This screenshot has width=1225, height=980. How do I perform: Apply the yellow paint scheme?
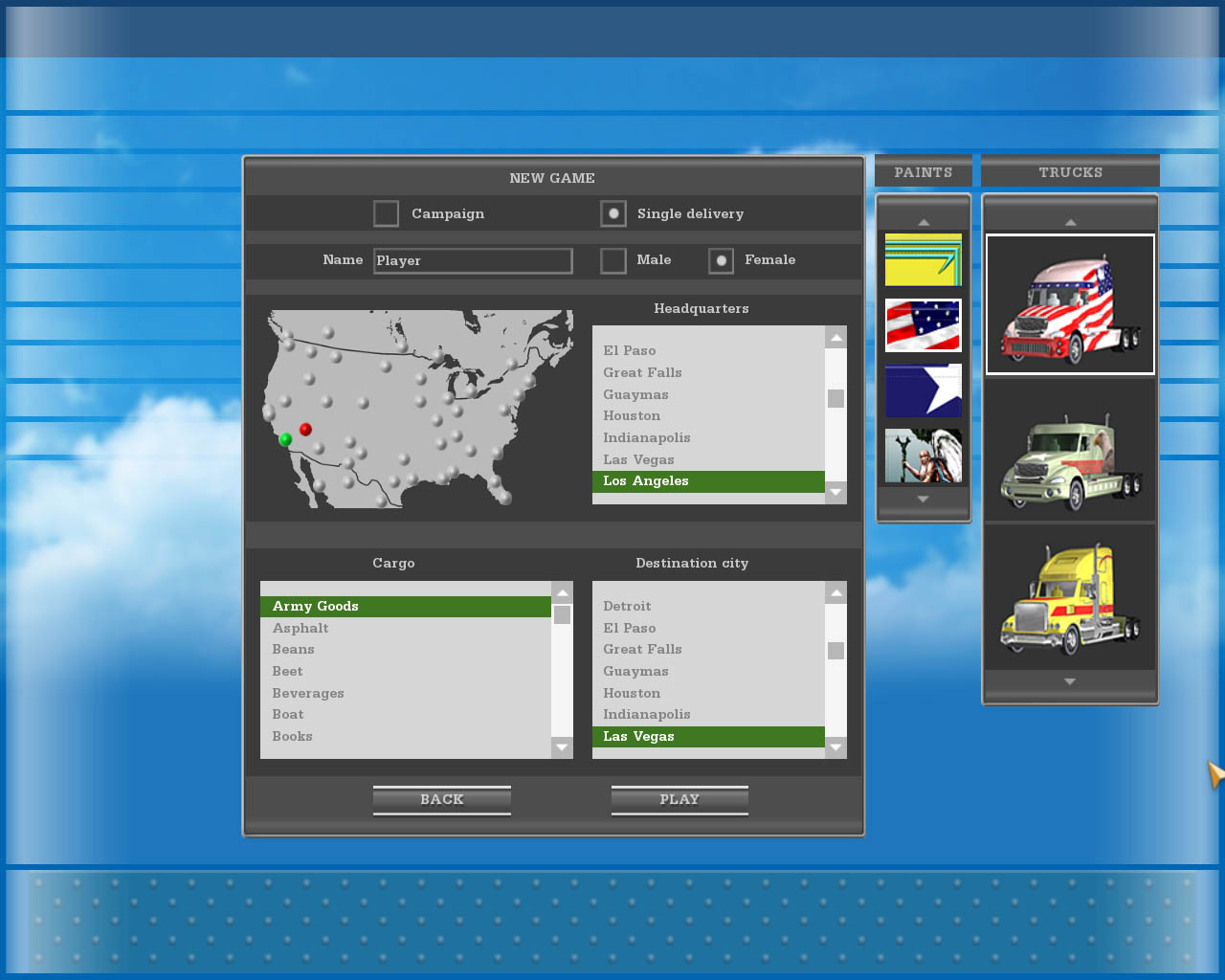(923, 259)
